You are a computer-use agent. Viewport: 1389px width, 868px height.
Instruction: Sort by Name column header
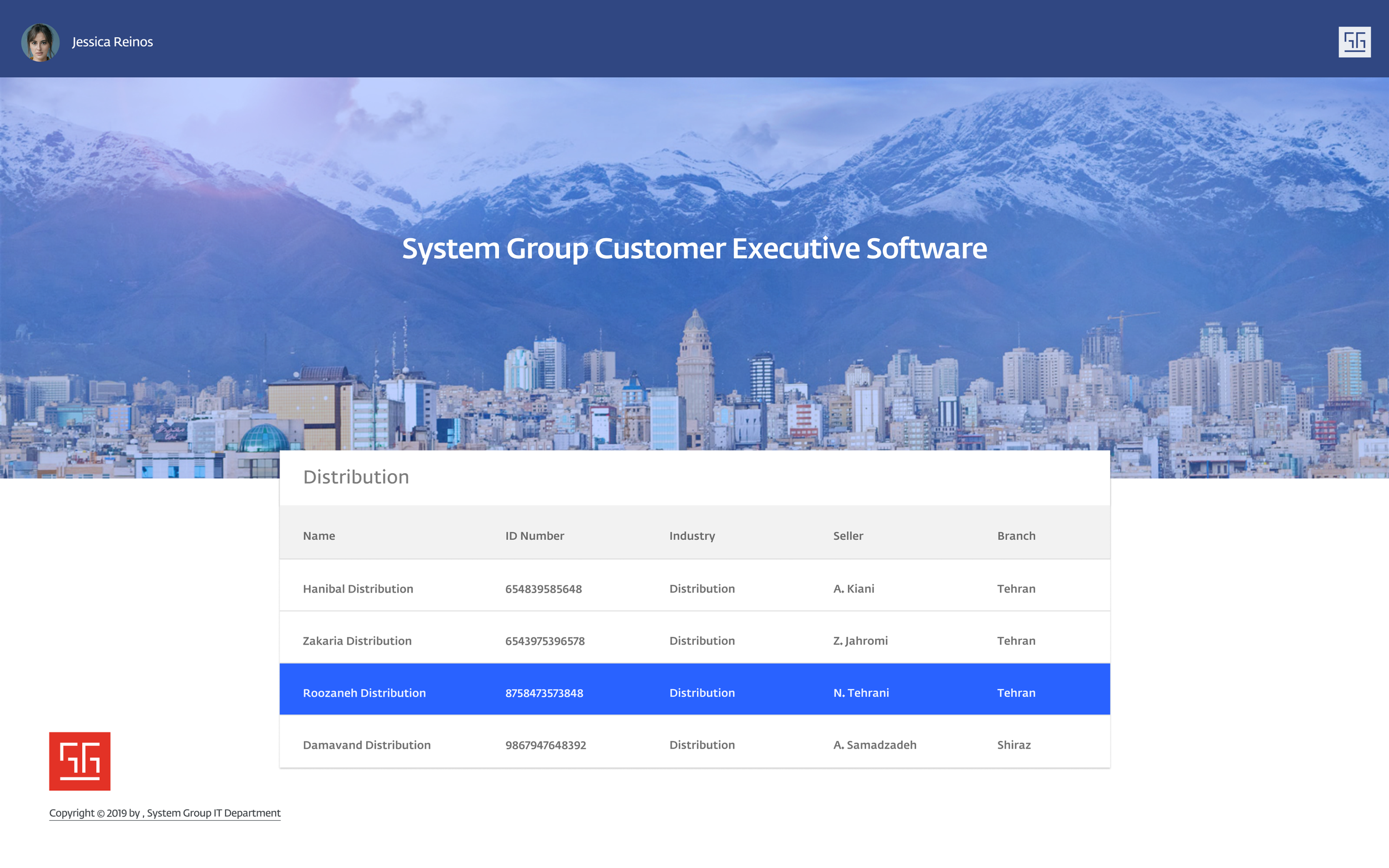[319, 535]
